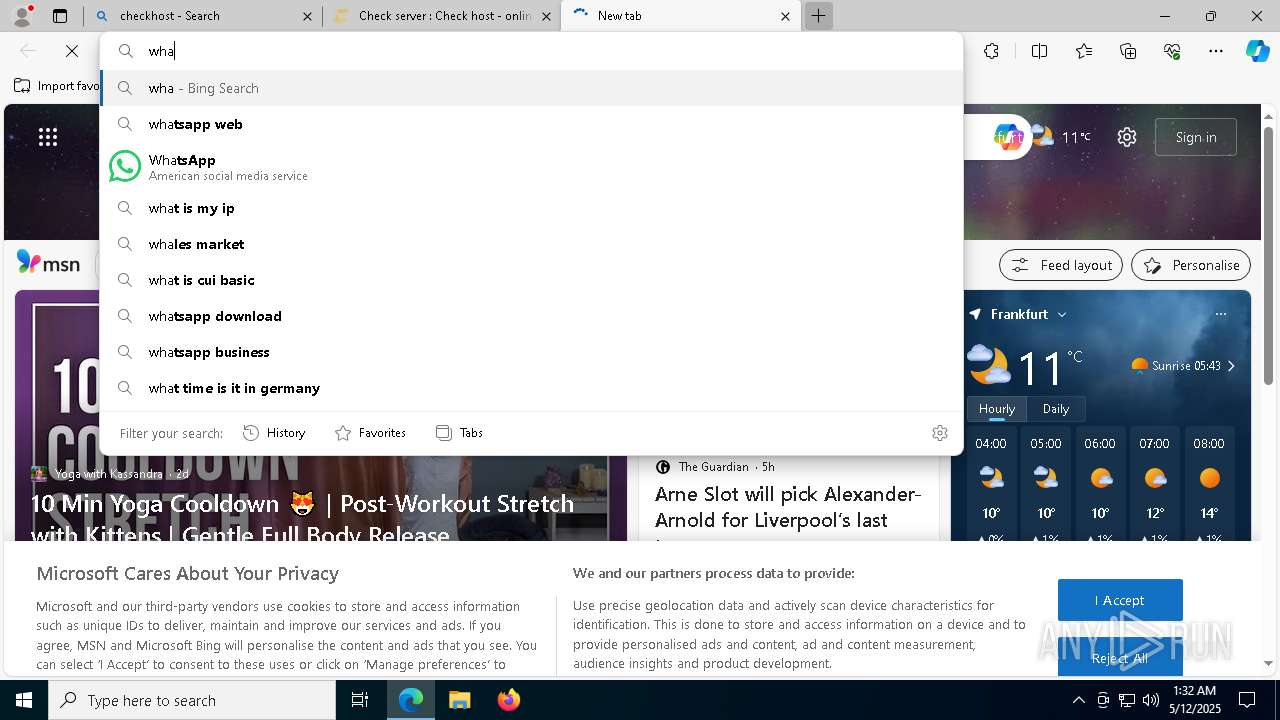
Task: Open the weather card three-dot menu
Action: pyautogui.click(x=1220, y=314)
